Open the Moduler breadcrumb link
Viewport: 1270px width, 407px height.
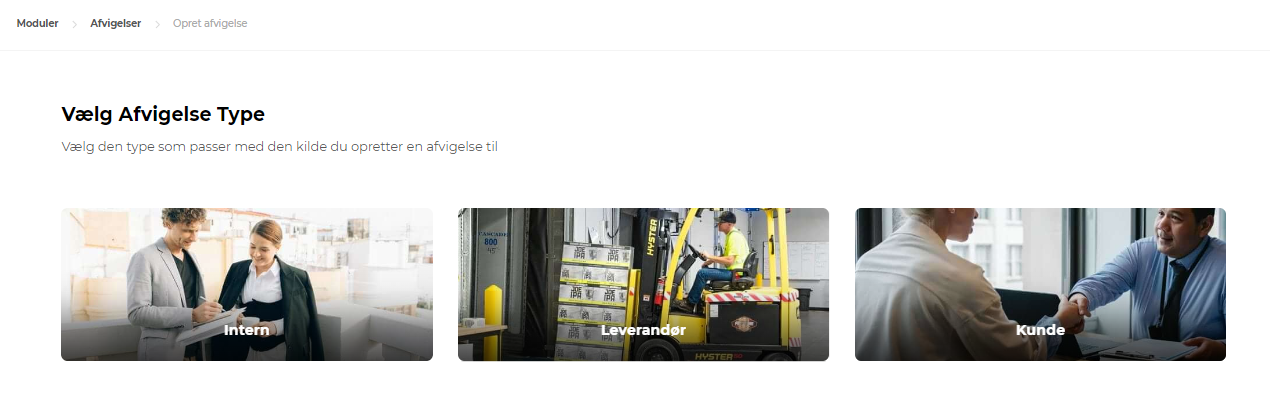pyautogui.click(x=37, y=23)
